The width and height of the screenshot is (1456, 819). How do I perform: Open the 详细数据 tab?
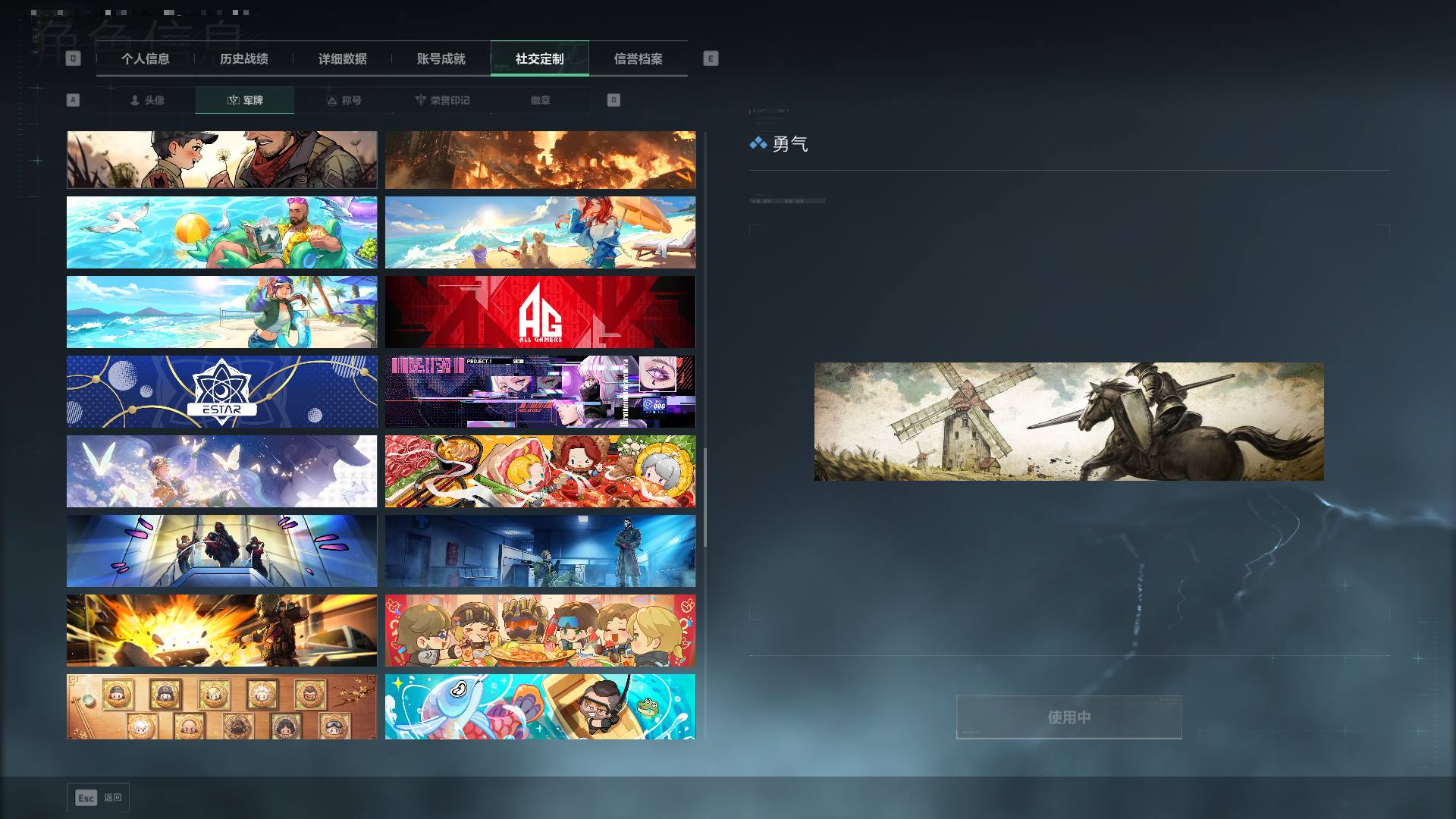click(x=342, y=58)
